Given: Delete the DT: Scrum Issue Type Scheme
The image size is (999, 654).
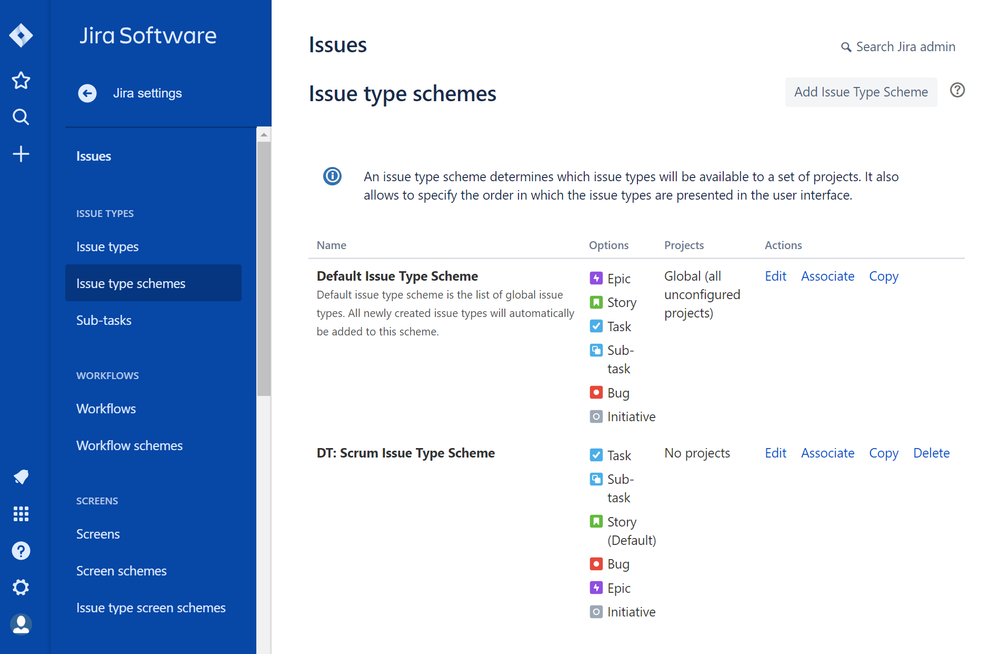Looking at the screenshot, I should tap(931, 453).
